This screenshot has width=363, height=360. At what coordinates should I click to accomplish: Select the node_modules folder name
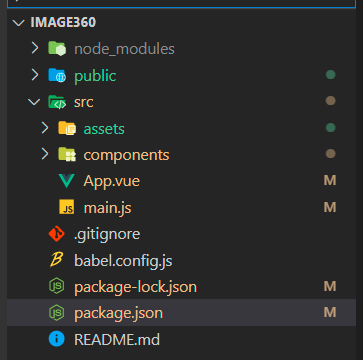coord(124,49)
